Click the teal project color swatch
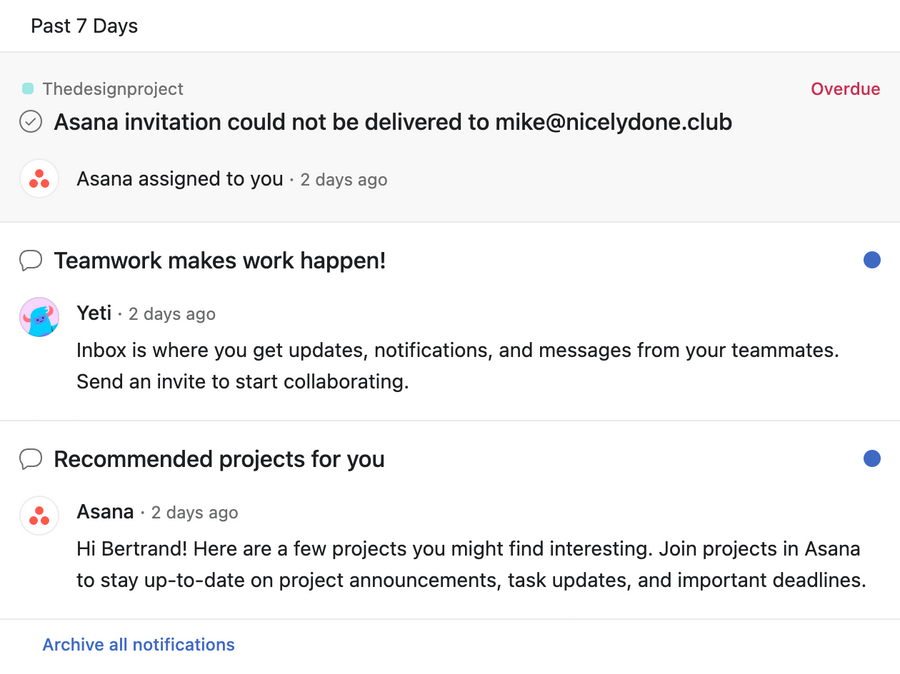Image resolution: width=900 pixels, height=674 pixels. [x=31, y=88]
